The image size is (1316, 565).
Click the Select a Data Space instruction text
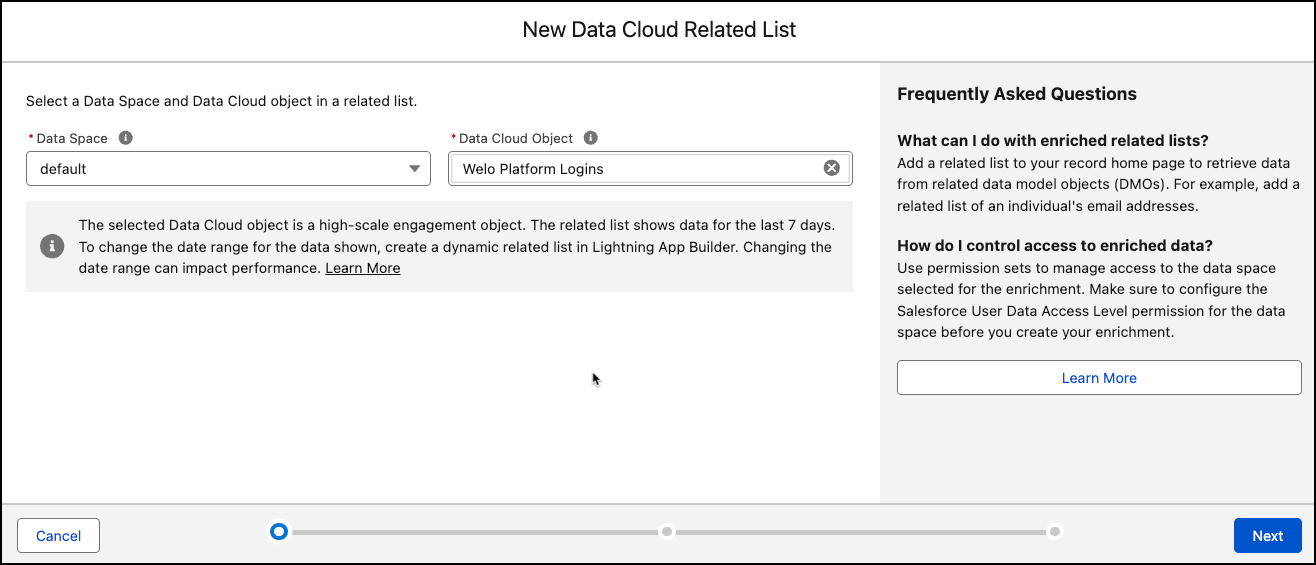click(x=221, y=101)
